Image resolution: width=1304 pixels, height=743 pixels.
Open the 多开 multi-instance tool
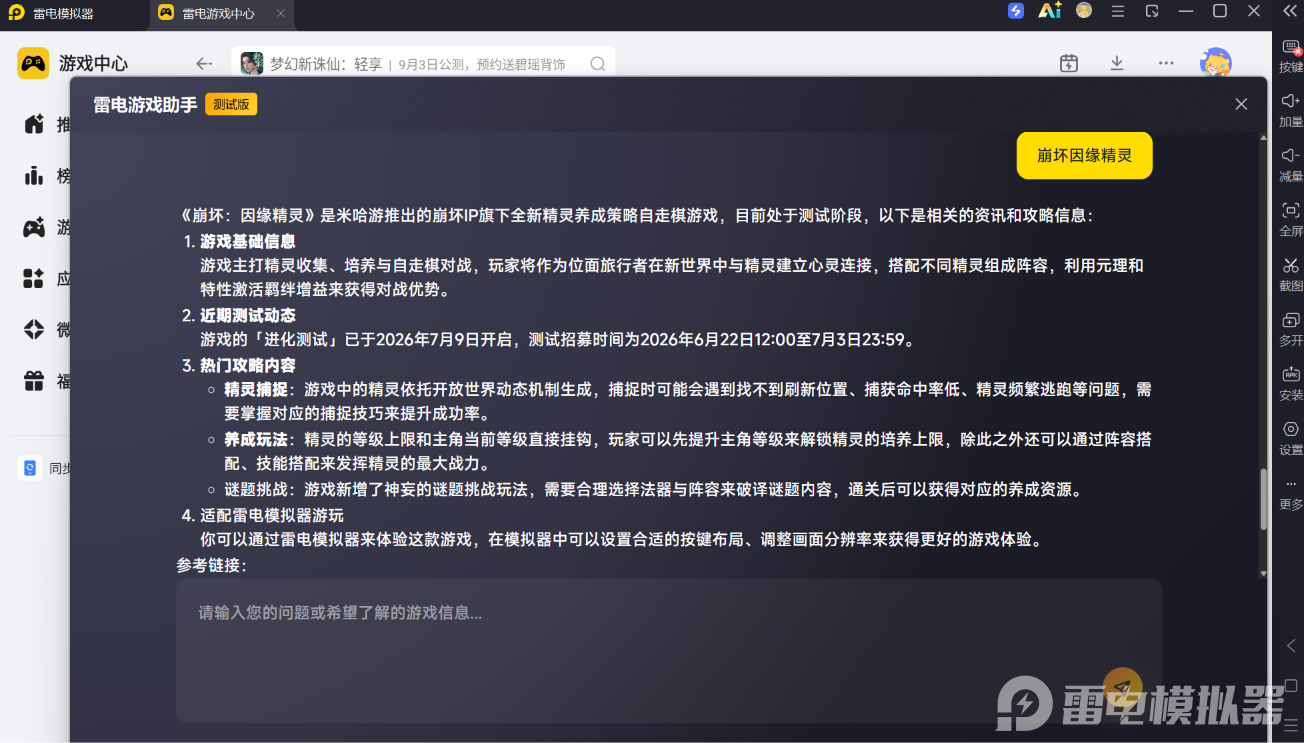(1291, 329)
